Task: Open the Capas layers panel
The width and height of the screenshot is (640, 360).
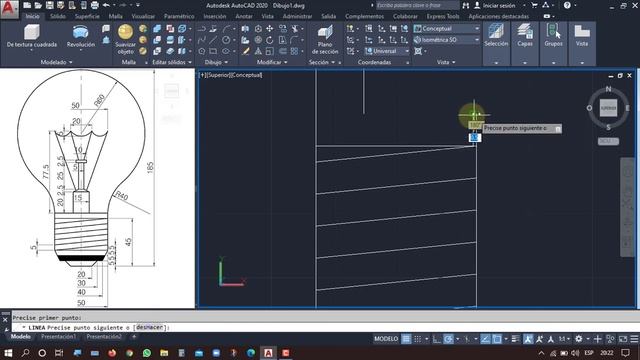Action: click(x=525, y=35)
